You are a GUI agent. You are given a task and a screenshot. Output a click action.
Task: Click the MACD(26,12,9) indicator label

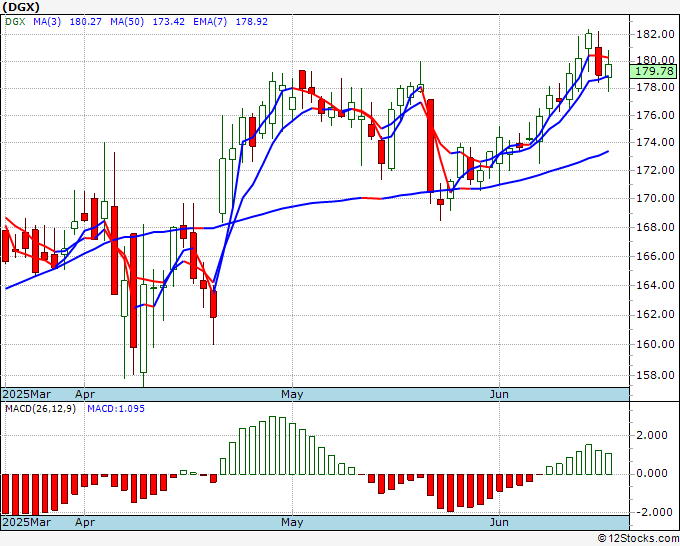(x=40, y=409)
